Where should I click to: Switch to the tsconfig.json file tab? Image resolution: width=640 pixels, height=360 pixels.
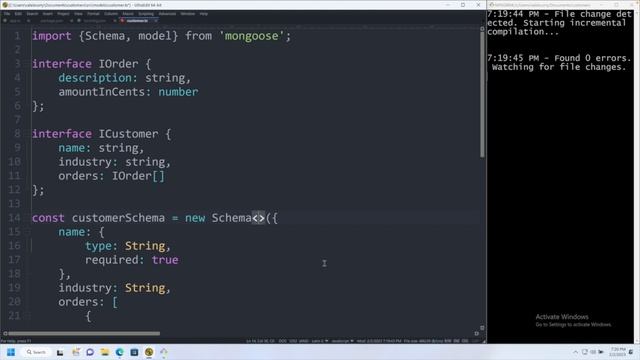[x=95, y=20]
